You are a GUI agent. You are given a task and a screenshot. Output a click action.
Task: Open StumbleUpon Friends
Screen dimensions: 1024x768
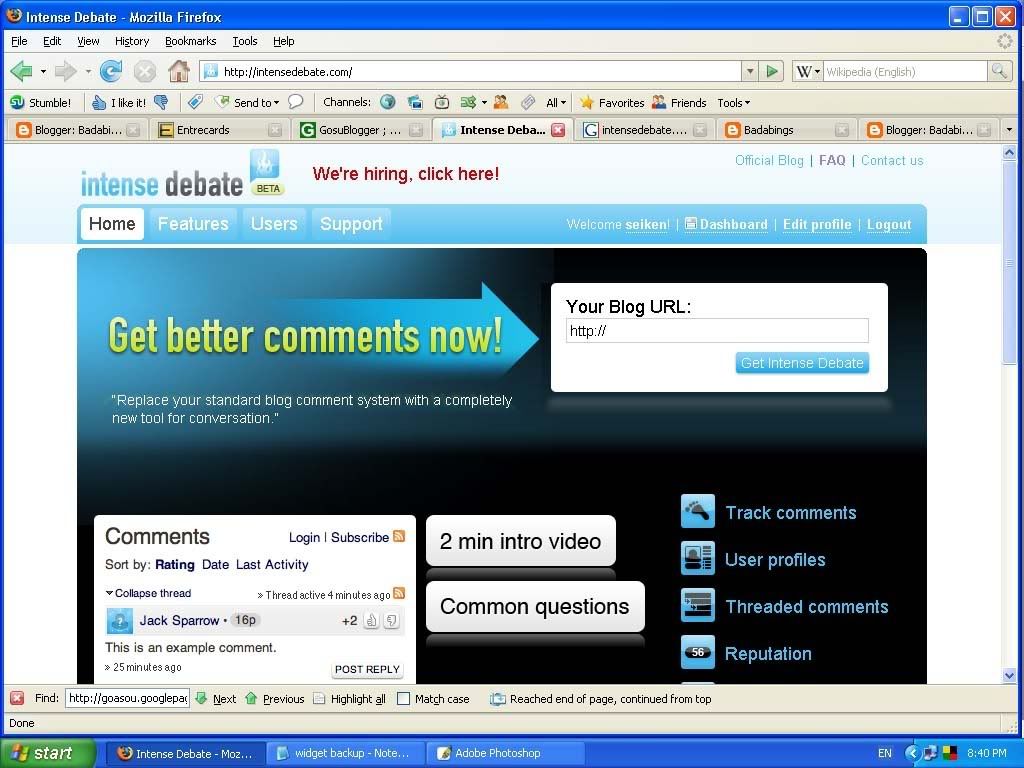(x=679, y=103)
